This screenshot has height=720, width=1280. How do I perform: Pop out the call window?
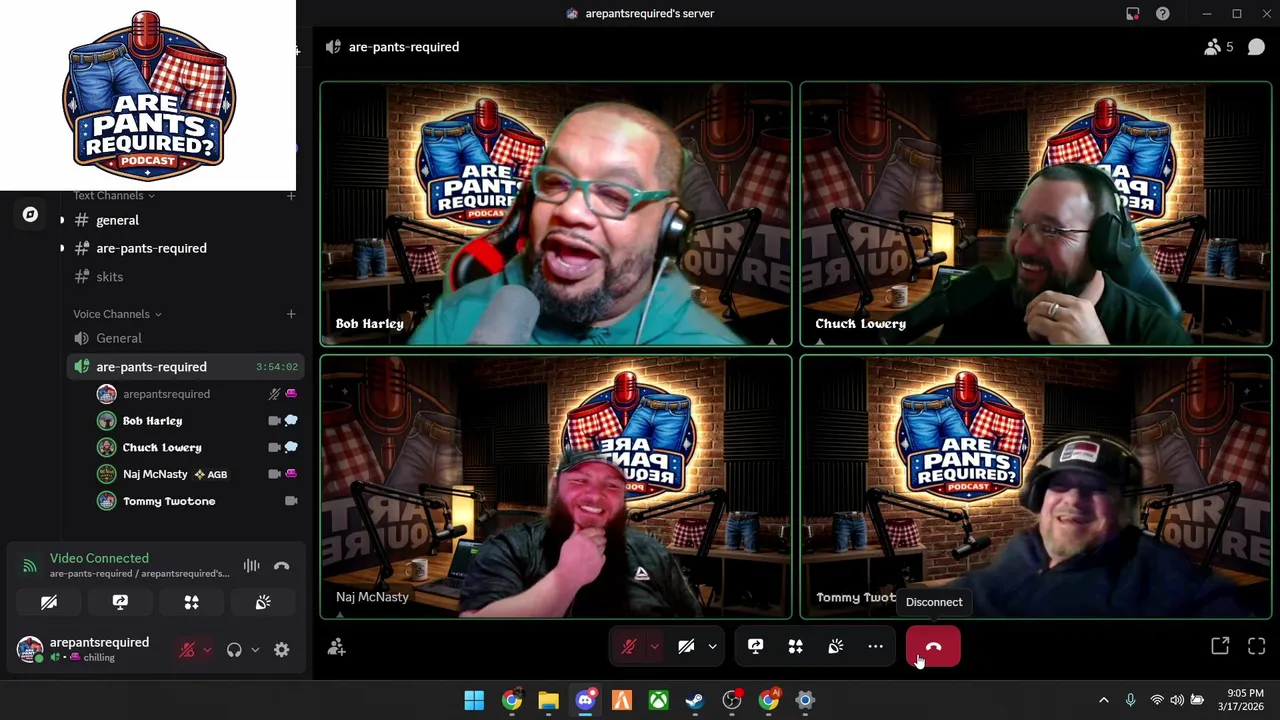click(1220, 646)
